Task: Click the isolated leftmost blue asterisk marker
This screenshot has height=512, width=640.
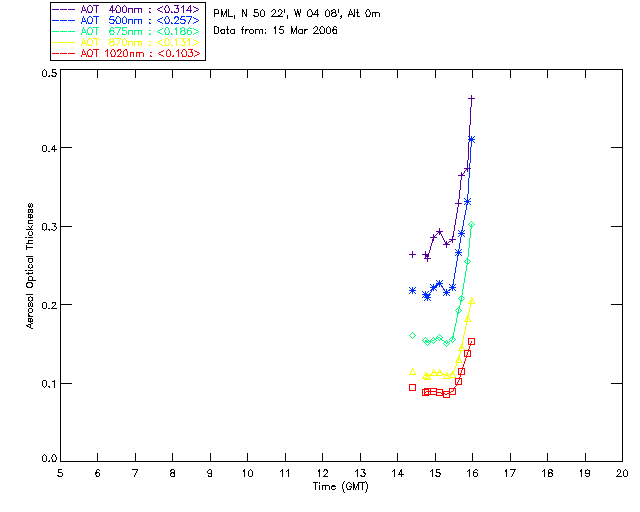Action: [x=412, y=291]
